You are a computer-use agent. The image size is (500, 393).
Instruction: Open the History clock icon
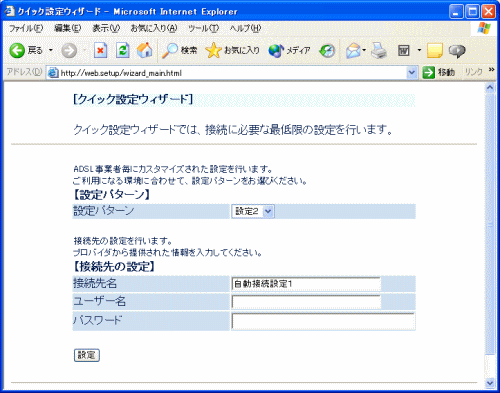click(x=327, y=51)
